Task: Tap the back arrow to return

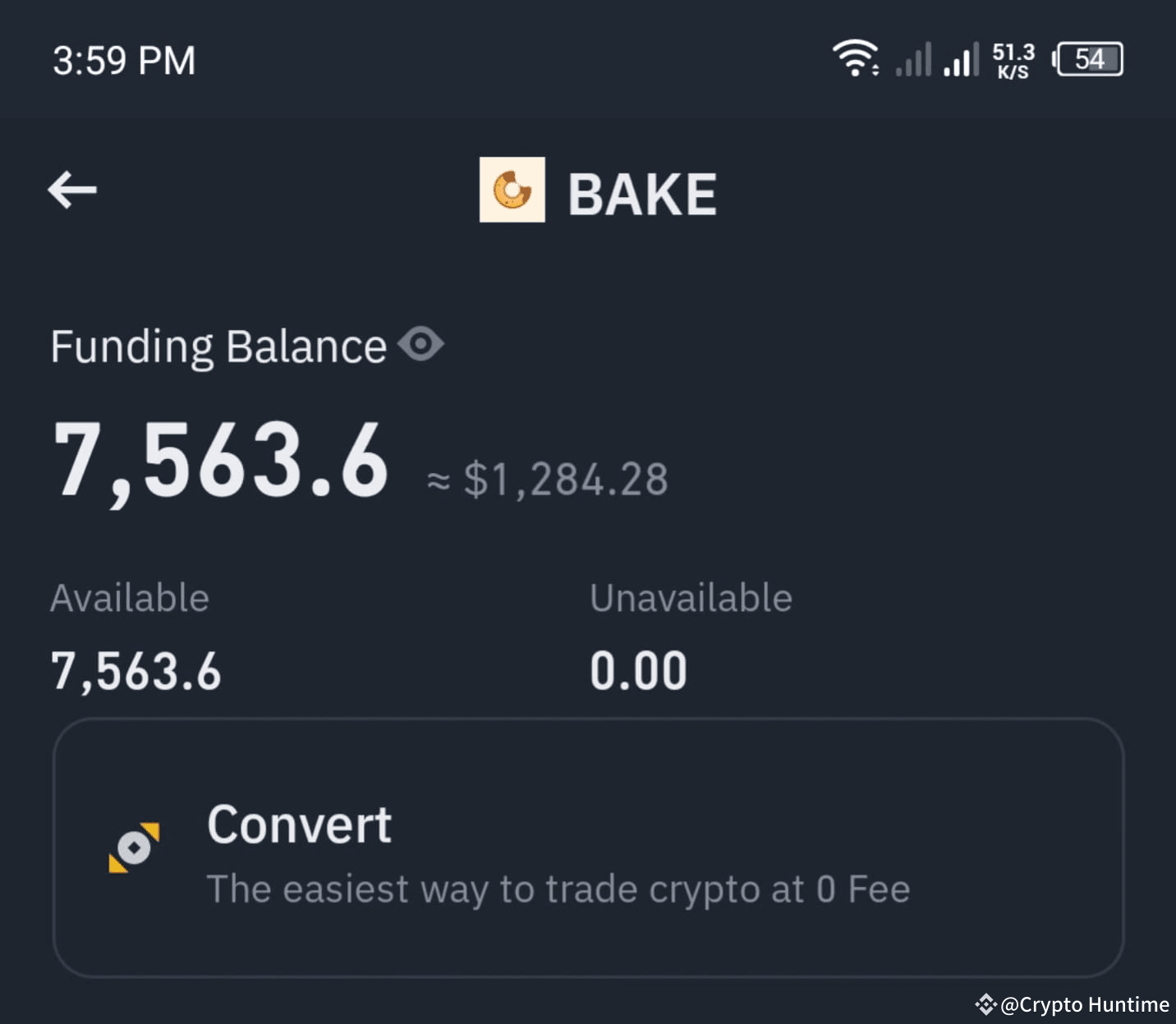Action: [x=71, y=190]
